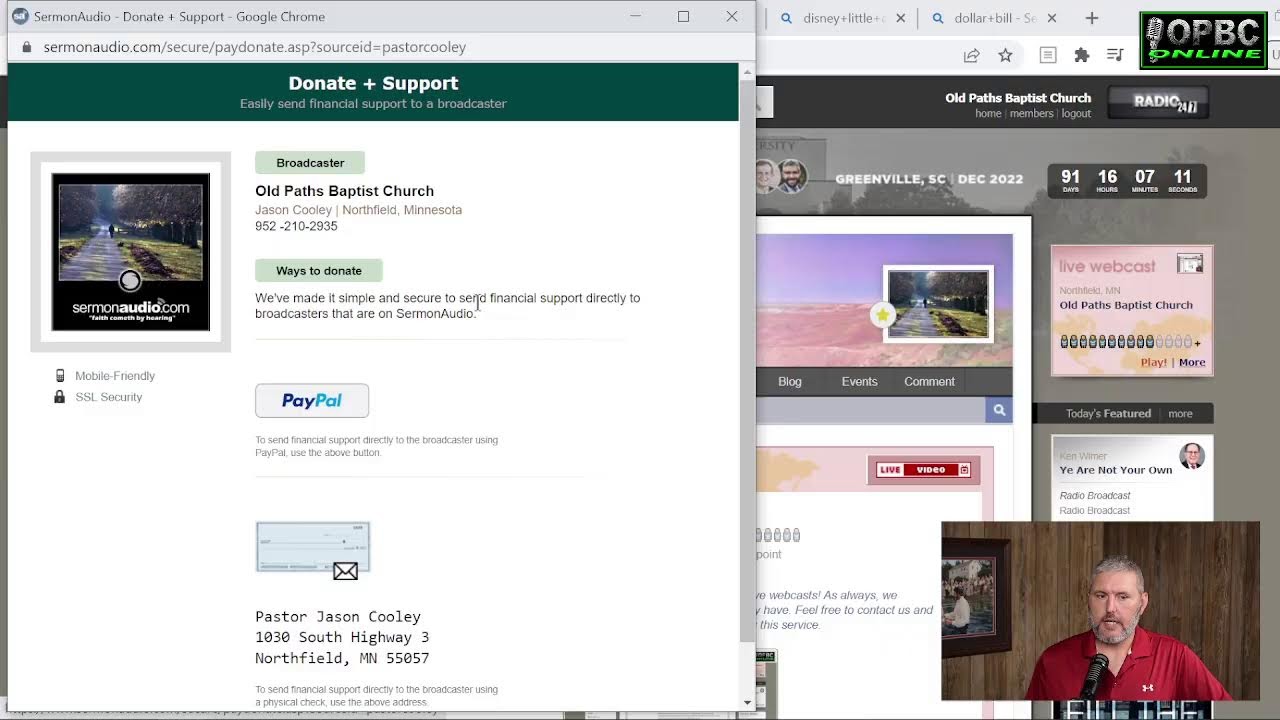Open the Events menu item

[859, 381]
